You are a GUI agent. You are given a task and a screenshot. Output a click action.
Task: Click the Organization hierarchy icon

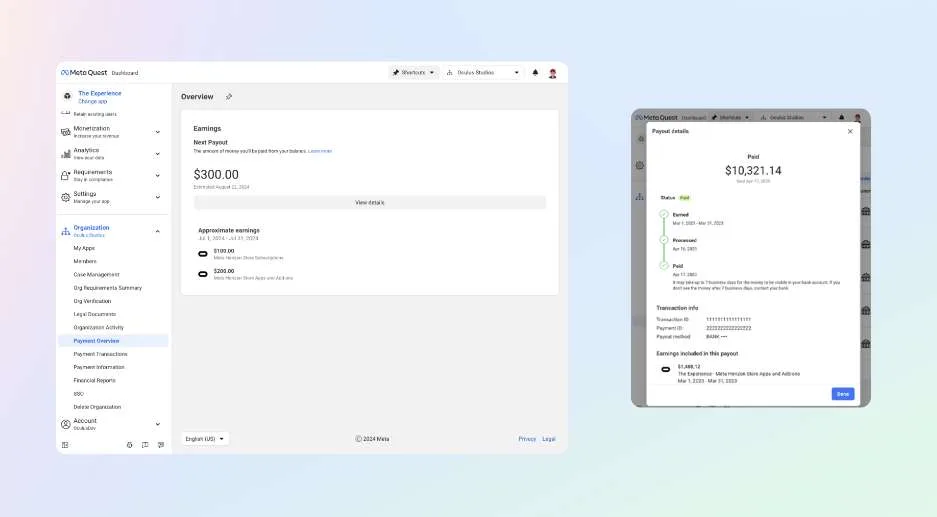[66, 231]
